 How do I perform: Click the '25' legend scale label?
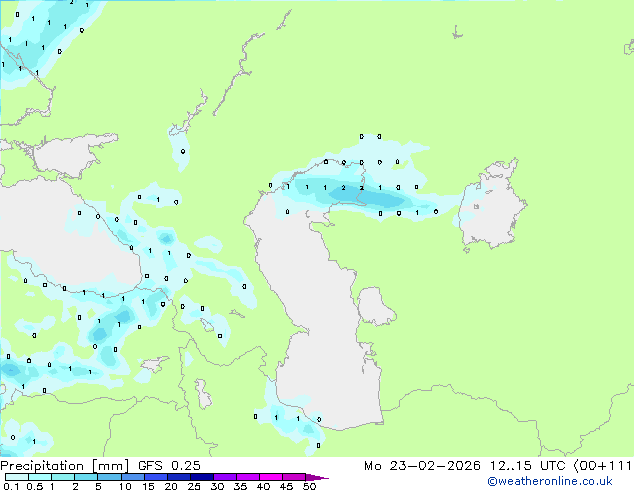pos(194,486)
